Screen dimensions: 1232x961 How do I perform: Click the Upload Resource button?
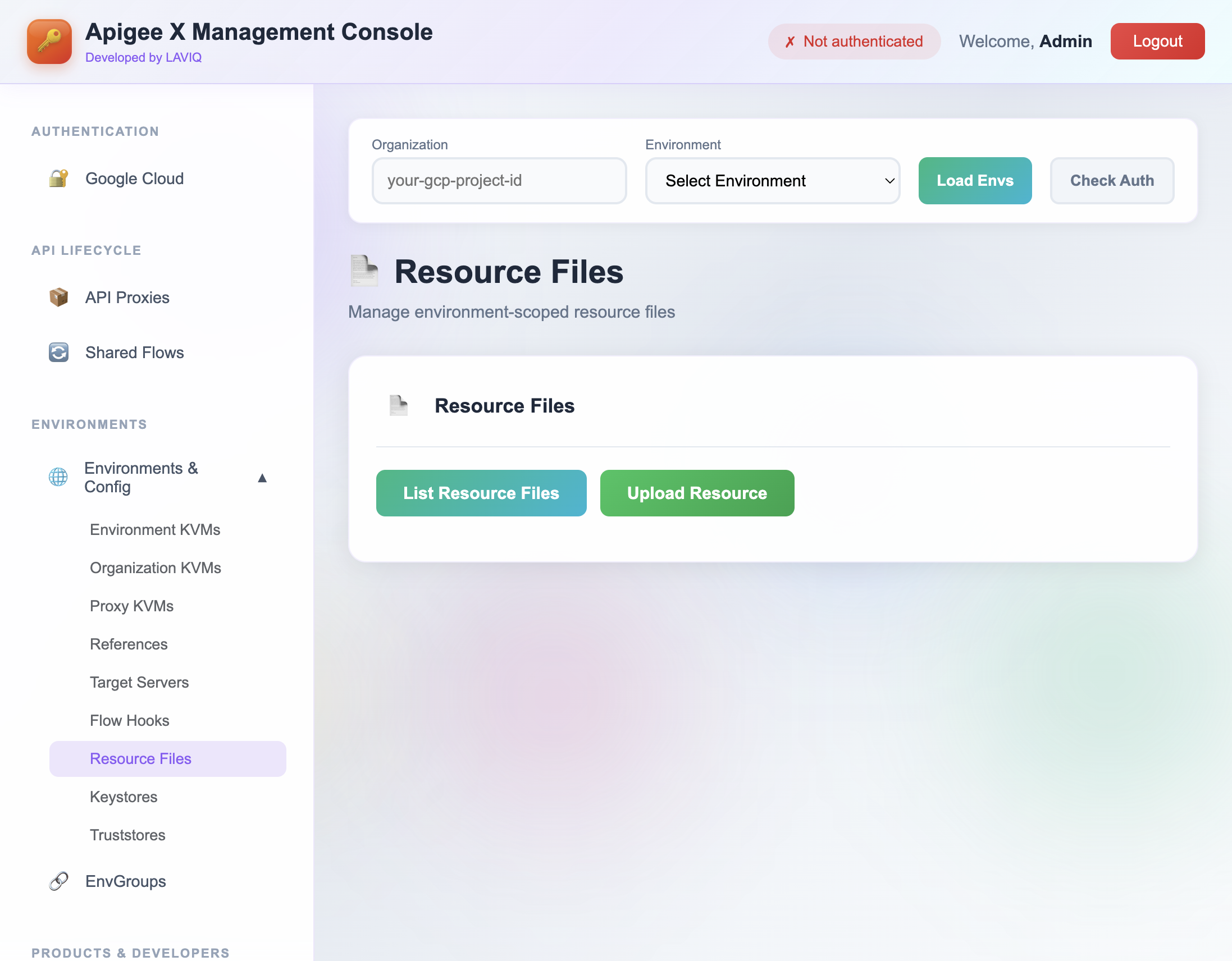tap(697, 493)
